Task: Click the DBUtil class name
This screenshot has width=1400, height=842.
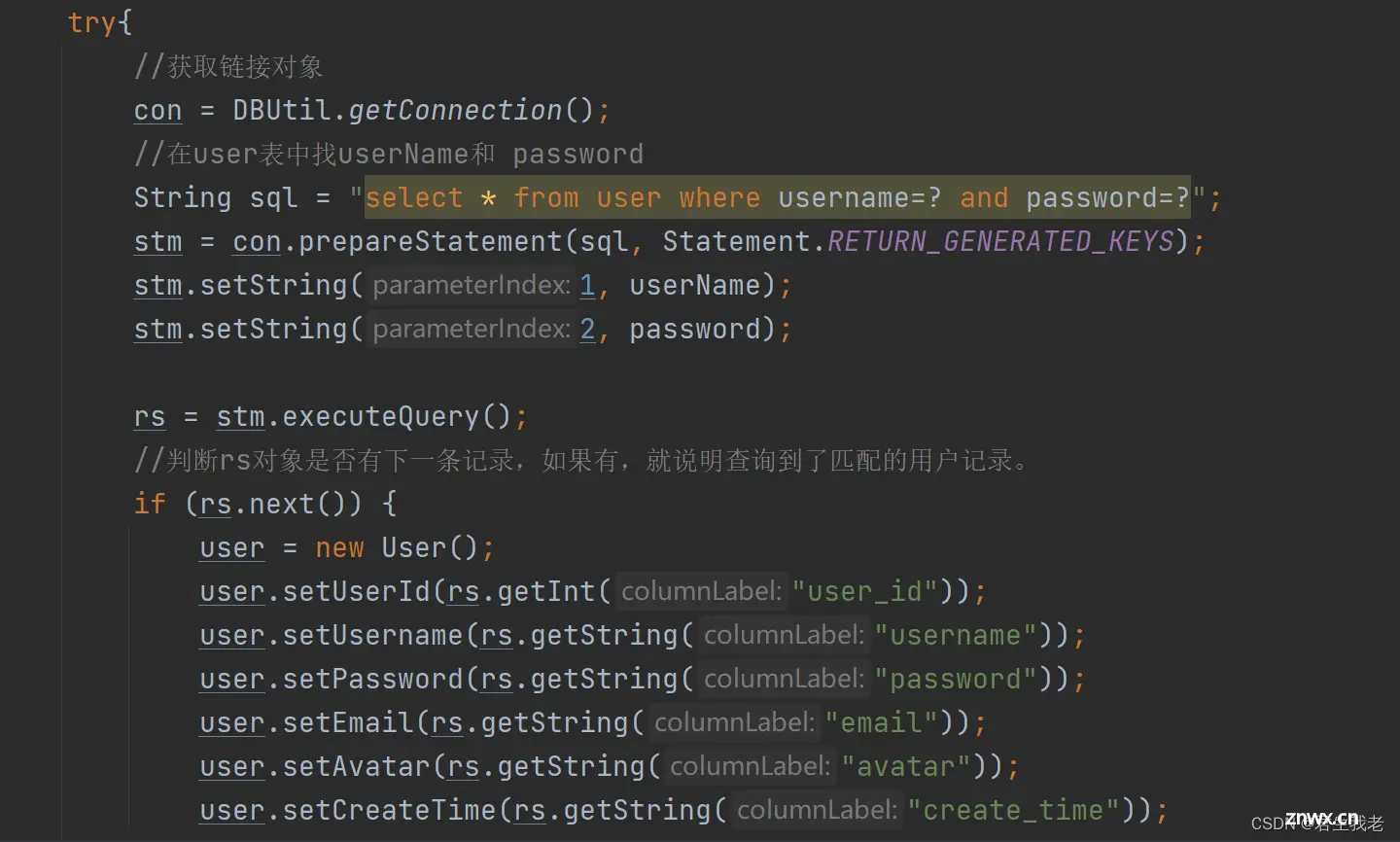Action: [282, 110]
